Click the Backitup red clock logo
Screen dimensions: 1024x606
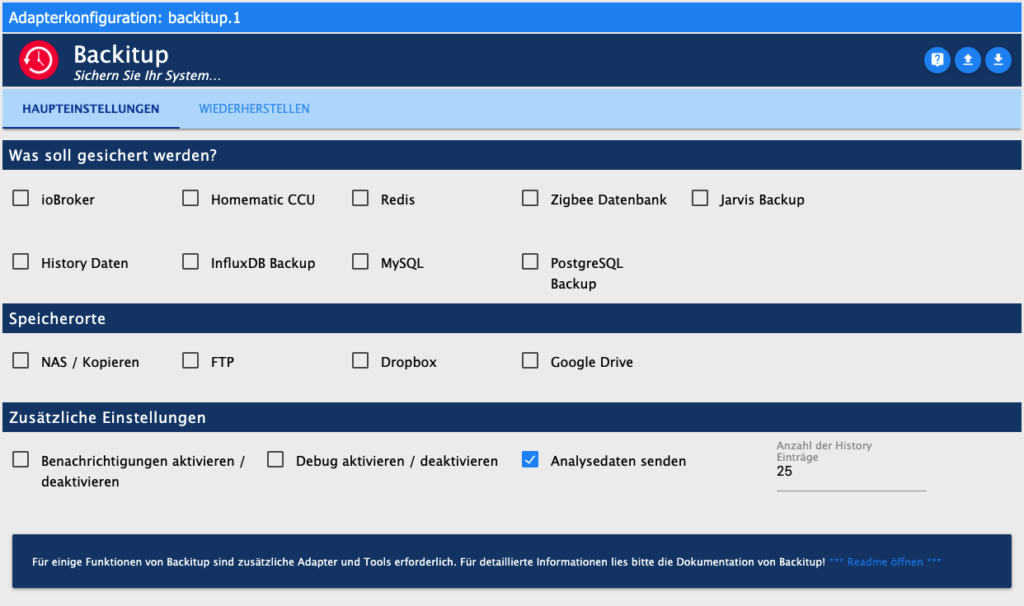coord(39,60)
